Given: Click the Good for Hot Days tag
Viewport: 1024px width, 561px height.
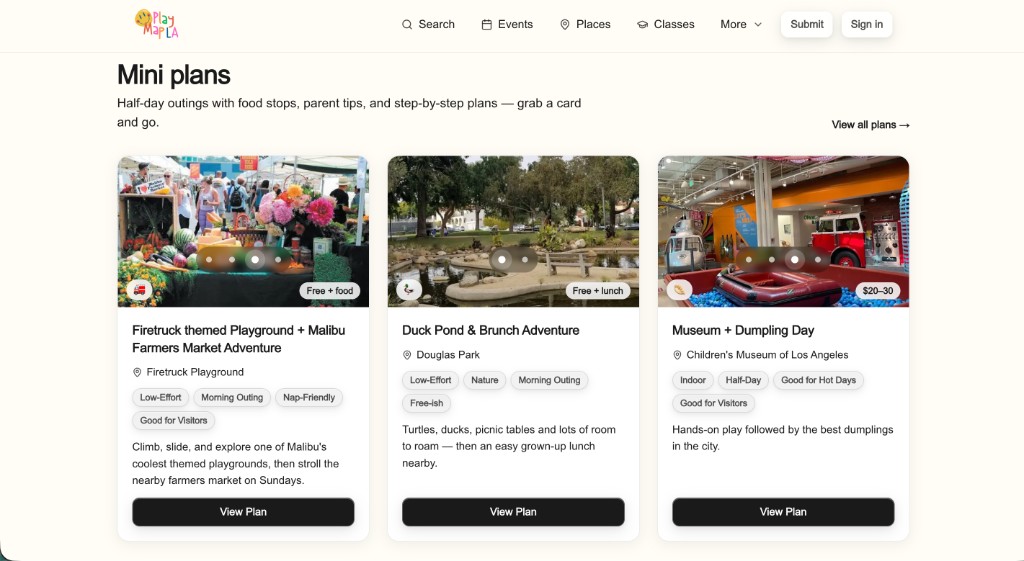Looking at the screenshot, I should tap(818, 380).
